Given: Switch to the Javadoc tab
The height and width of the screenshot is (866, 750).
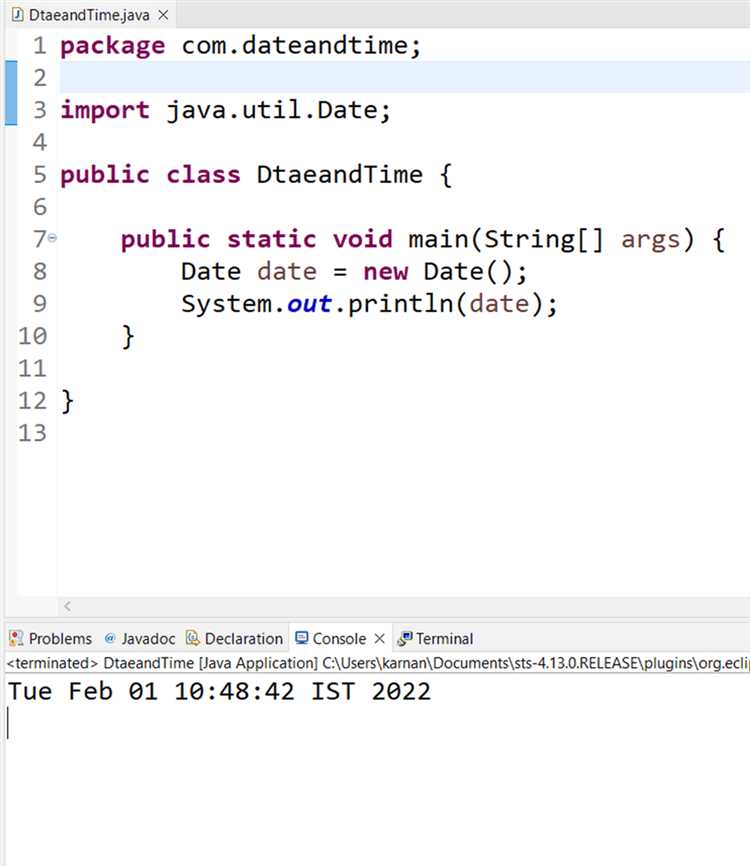Looking at the screenshot, I should point(140,638).
